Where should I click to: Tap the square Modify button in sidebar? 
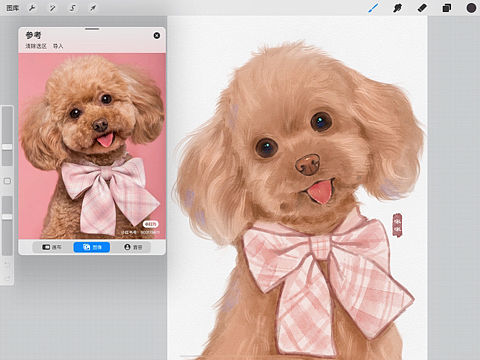[7, 181]
